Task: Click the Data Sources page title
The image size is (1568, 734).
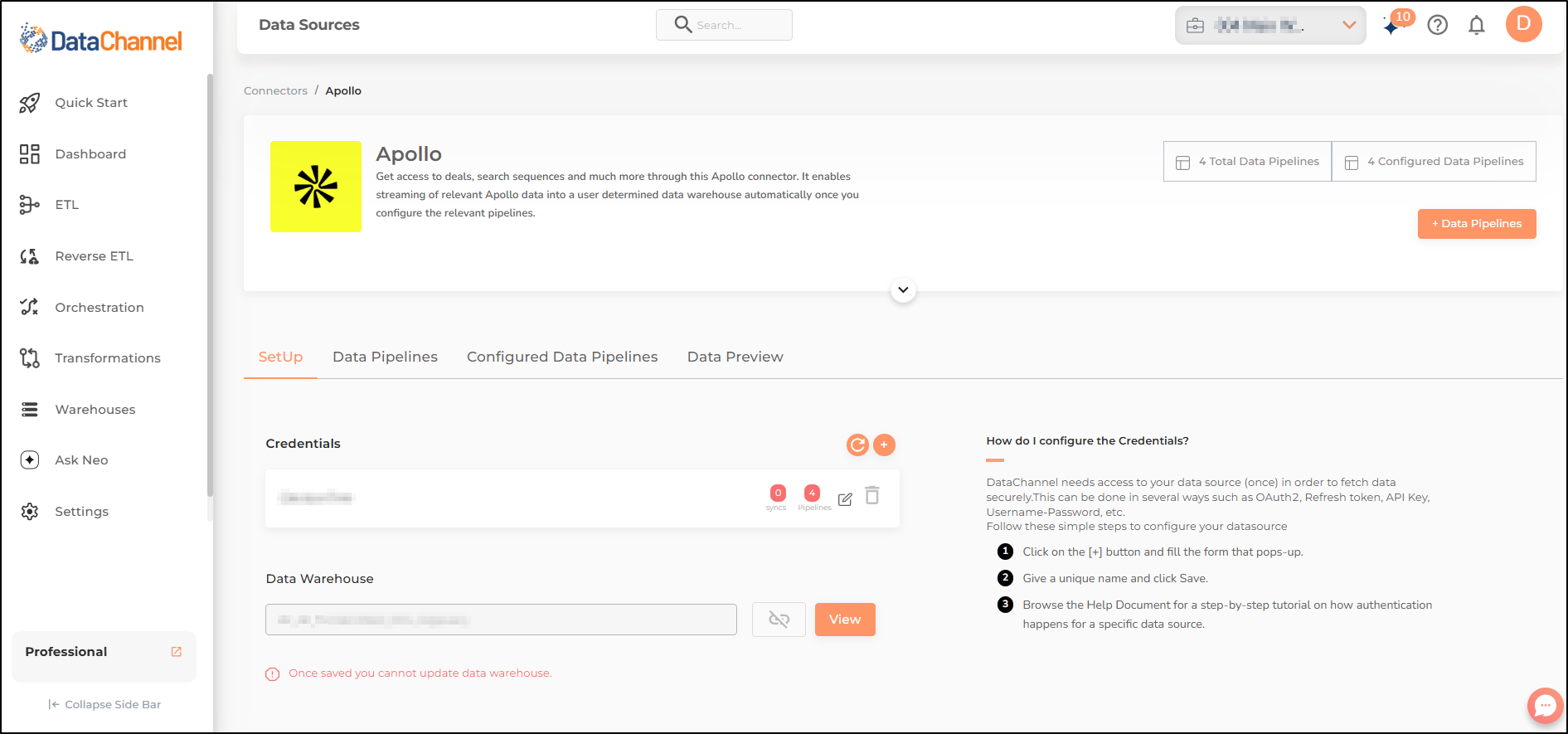Action: click(309, 25)
